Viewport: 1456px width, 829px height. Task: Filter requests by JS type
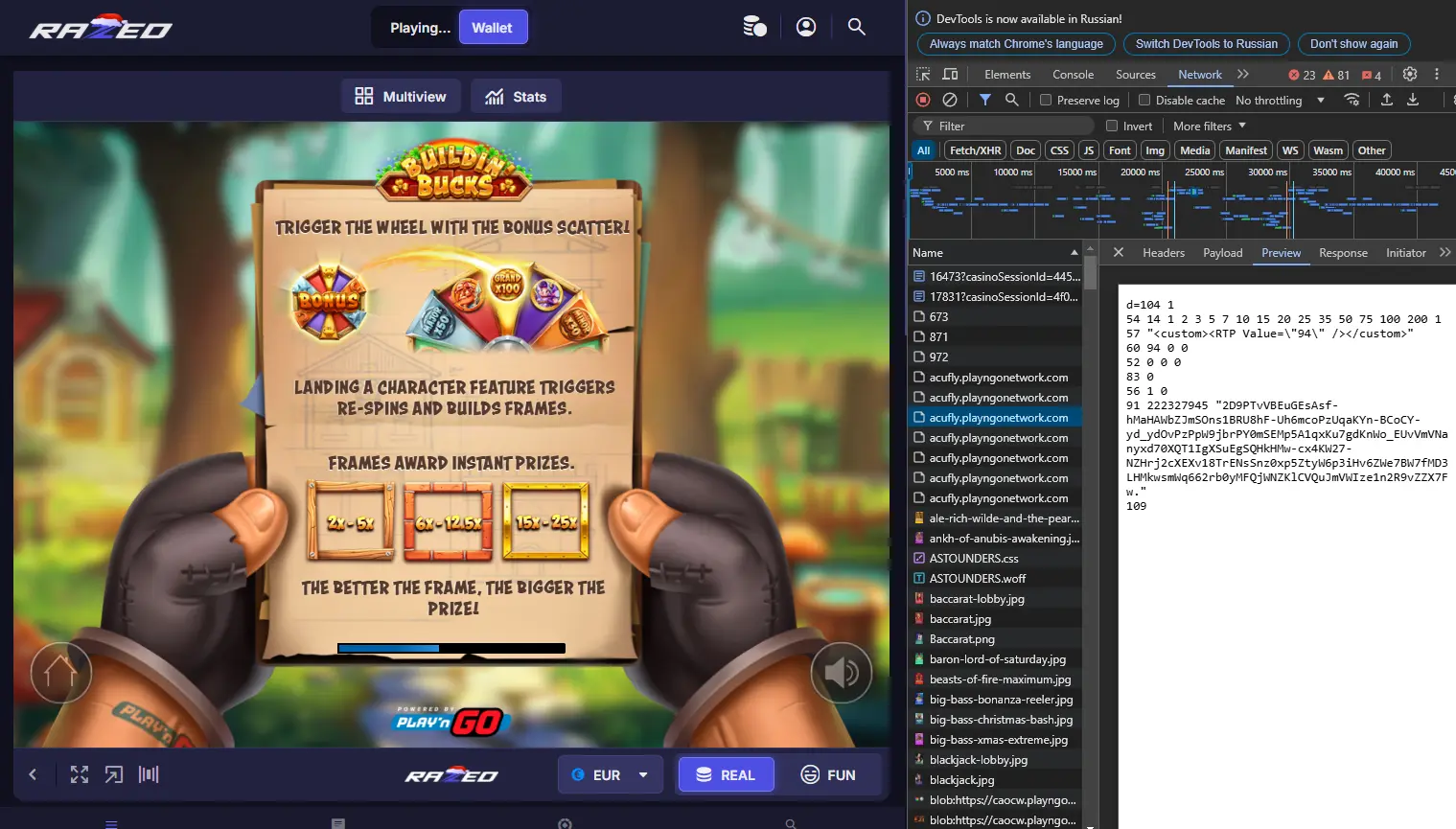click(x=1088, y=150)
